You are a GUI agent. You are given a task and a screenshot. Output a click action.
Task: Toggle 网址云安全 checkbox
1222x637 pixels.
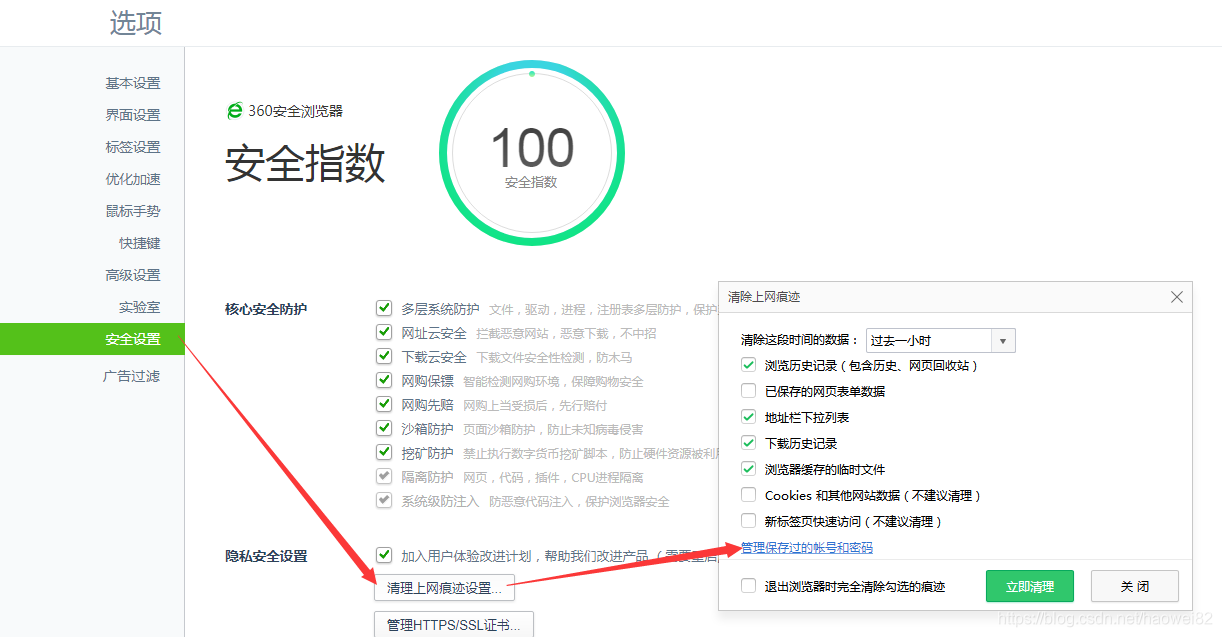click(x=384, y=332)
